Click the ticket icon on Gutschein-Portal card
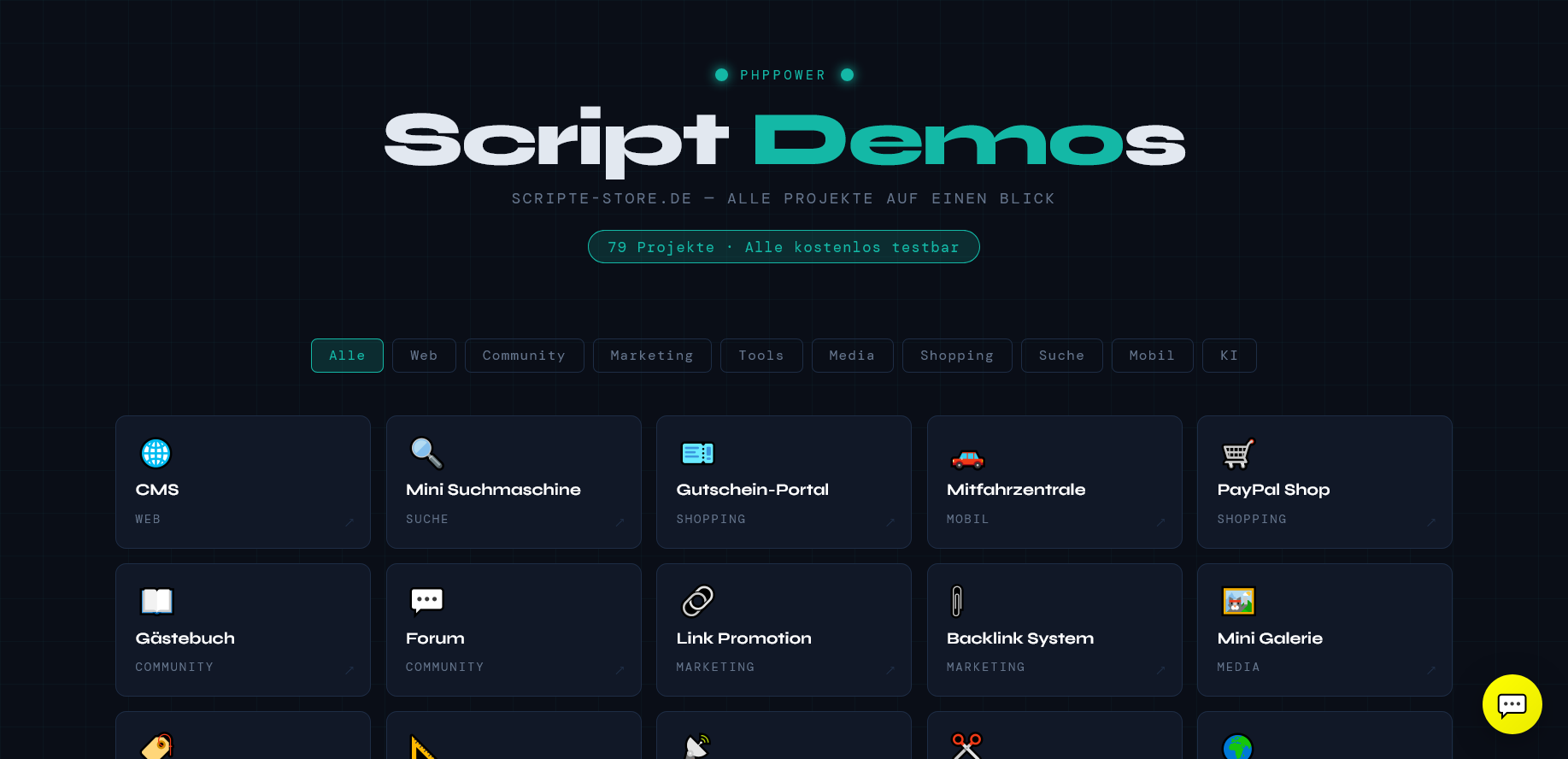The height and width of the screenshot is (759, 1568). point(697,453)
